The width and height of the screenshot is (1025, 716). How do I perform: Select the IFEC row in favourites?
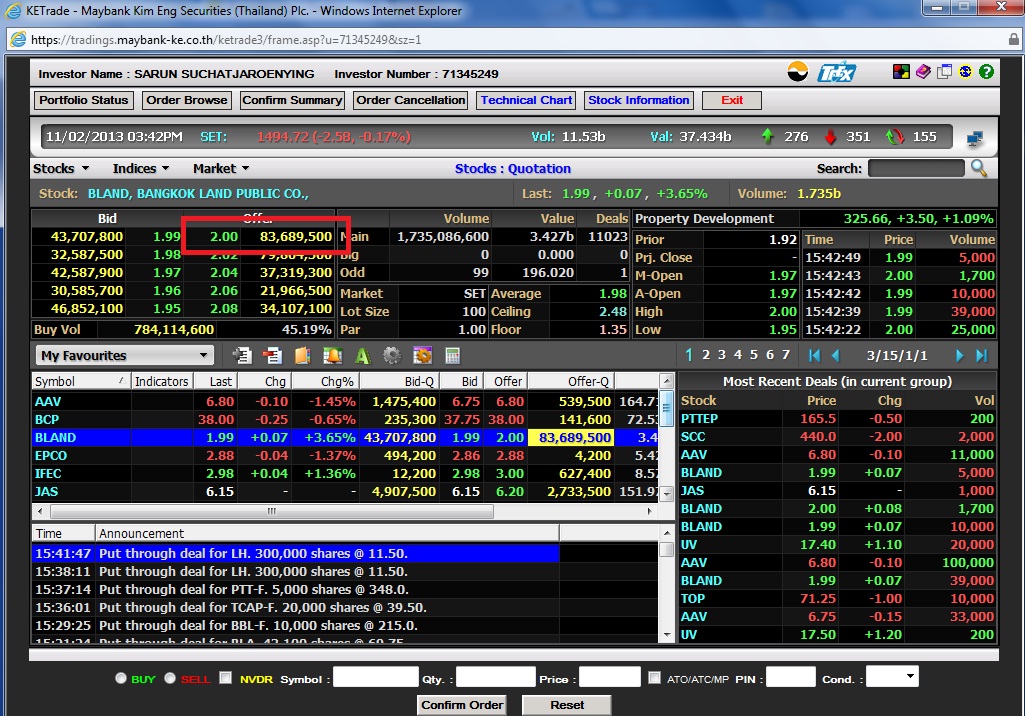tap(344, 473)
